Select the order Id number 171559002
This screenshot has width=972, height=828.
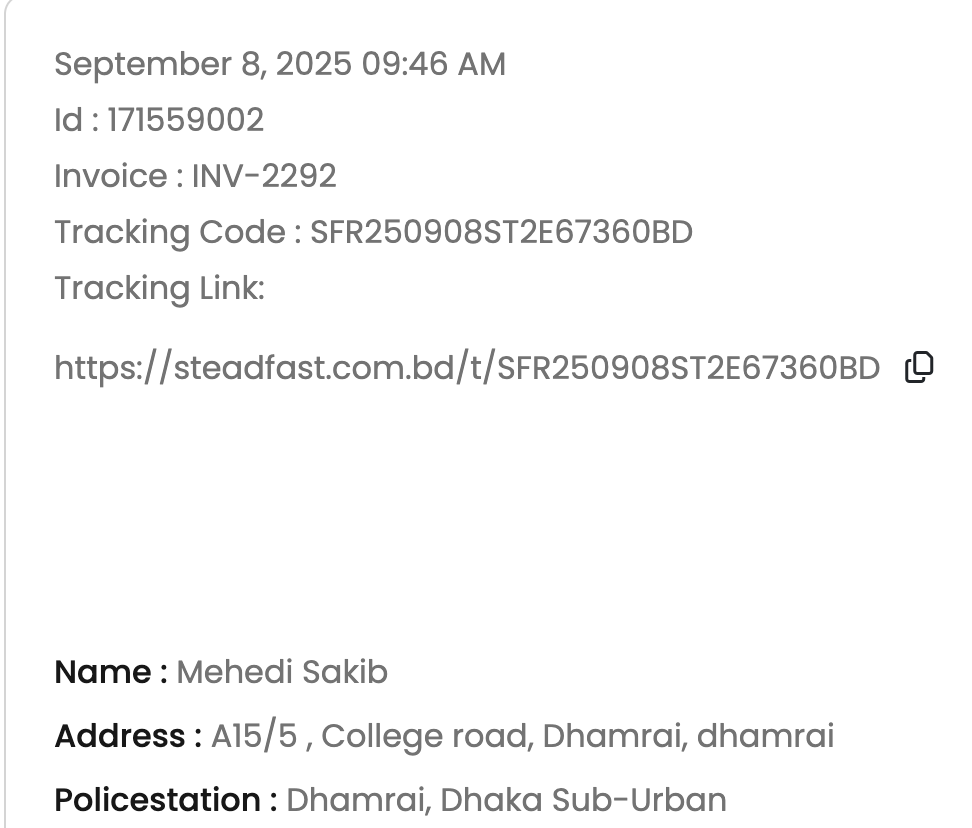185,120
